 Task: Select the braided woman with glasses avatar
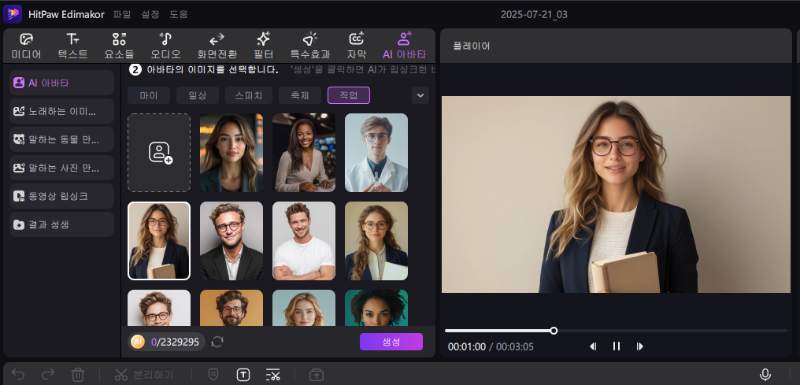click(x=377, y=241)
